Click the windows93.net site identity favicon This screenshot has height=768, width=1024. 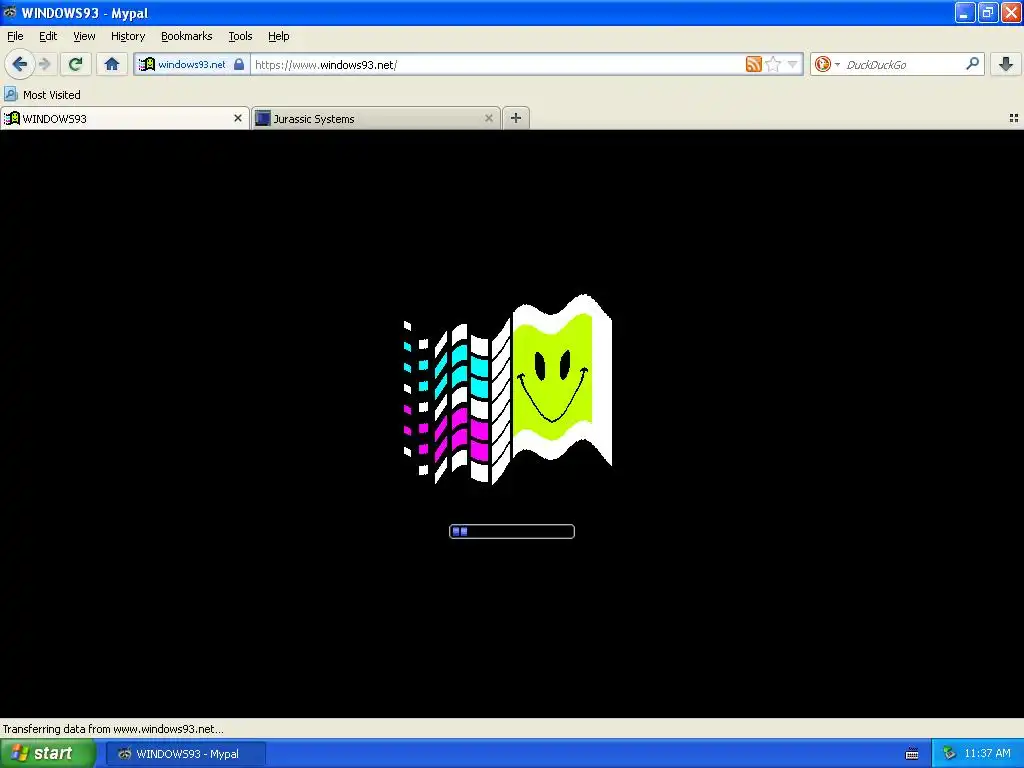pos(147,64)
